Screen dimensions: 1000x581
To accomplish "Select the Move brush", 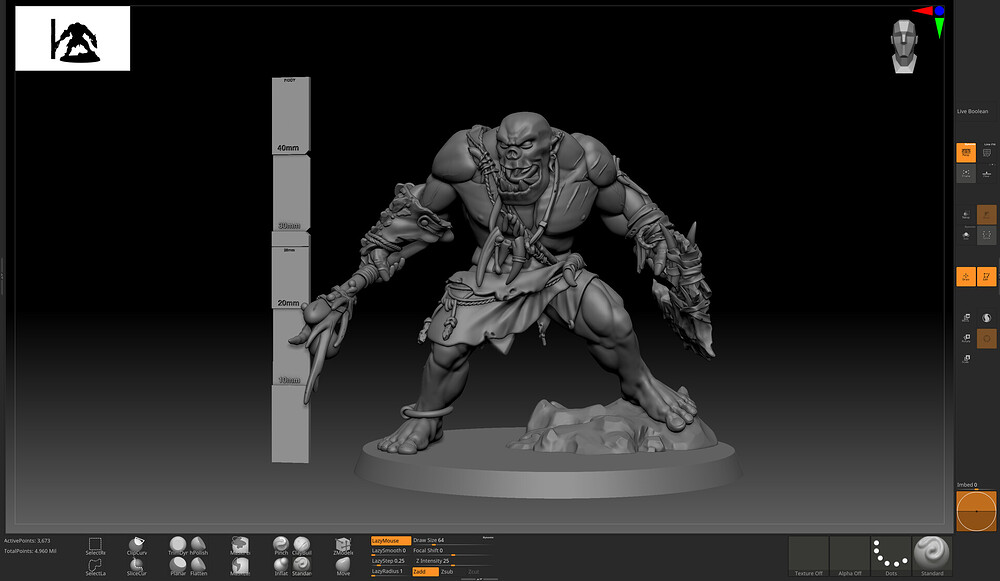I will (343, 566).
